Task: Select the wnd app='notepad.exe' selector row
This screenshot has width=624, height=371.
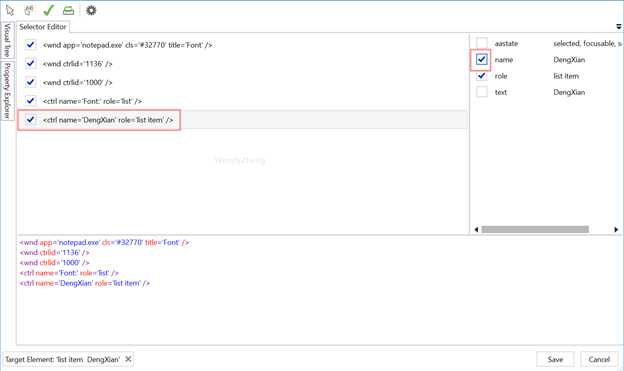Action: [x=127, y=45]
